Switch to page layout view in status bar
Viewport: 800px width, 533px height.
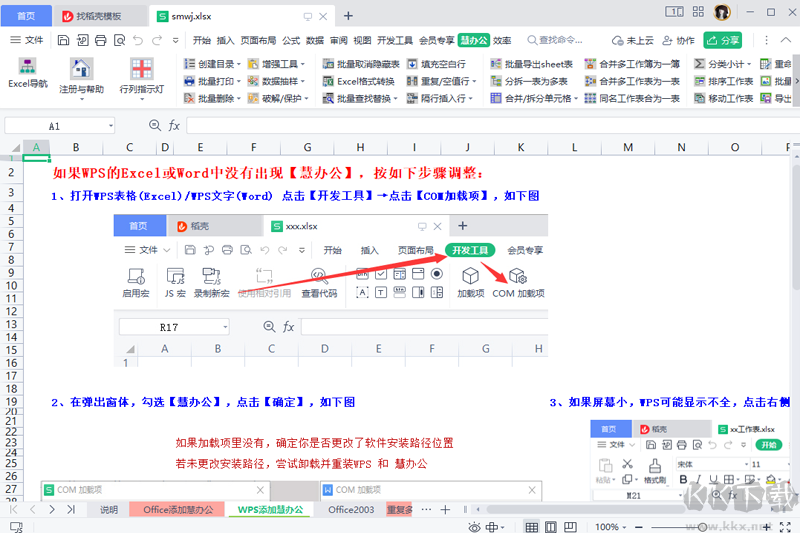[x=551, y=527]
